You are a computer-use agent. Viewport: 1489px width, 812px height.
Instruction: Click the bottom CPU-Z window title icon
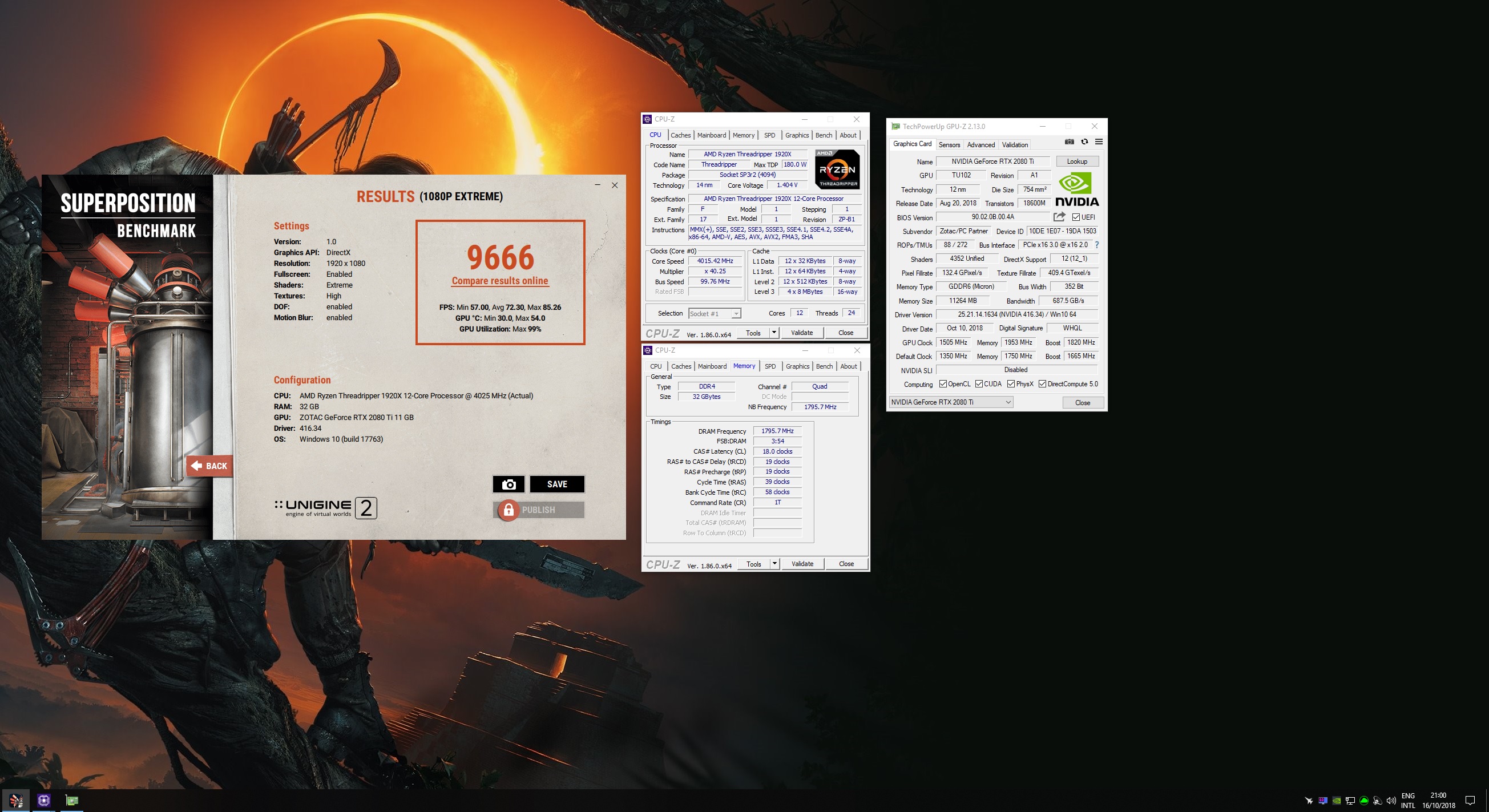(x=648, y=350)
